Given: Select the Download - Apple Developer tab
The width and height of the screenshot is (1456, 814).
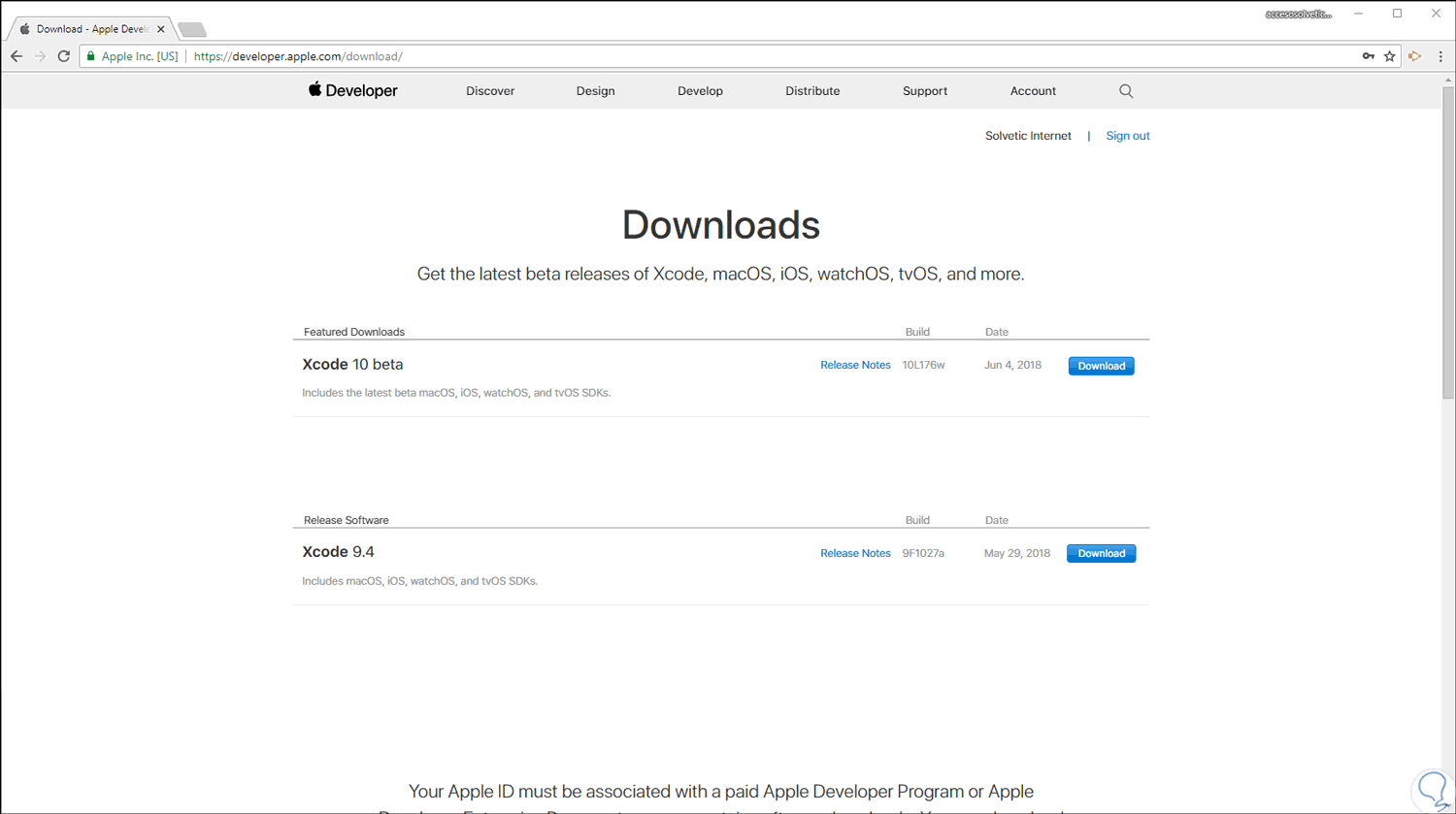Looking at the screenshot, I should [x=92, y=29].
